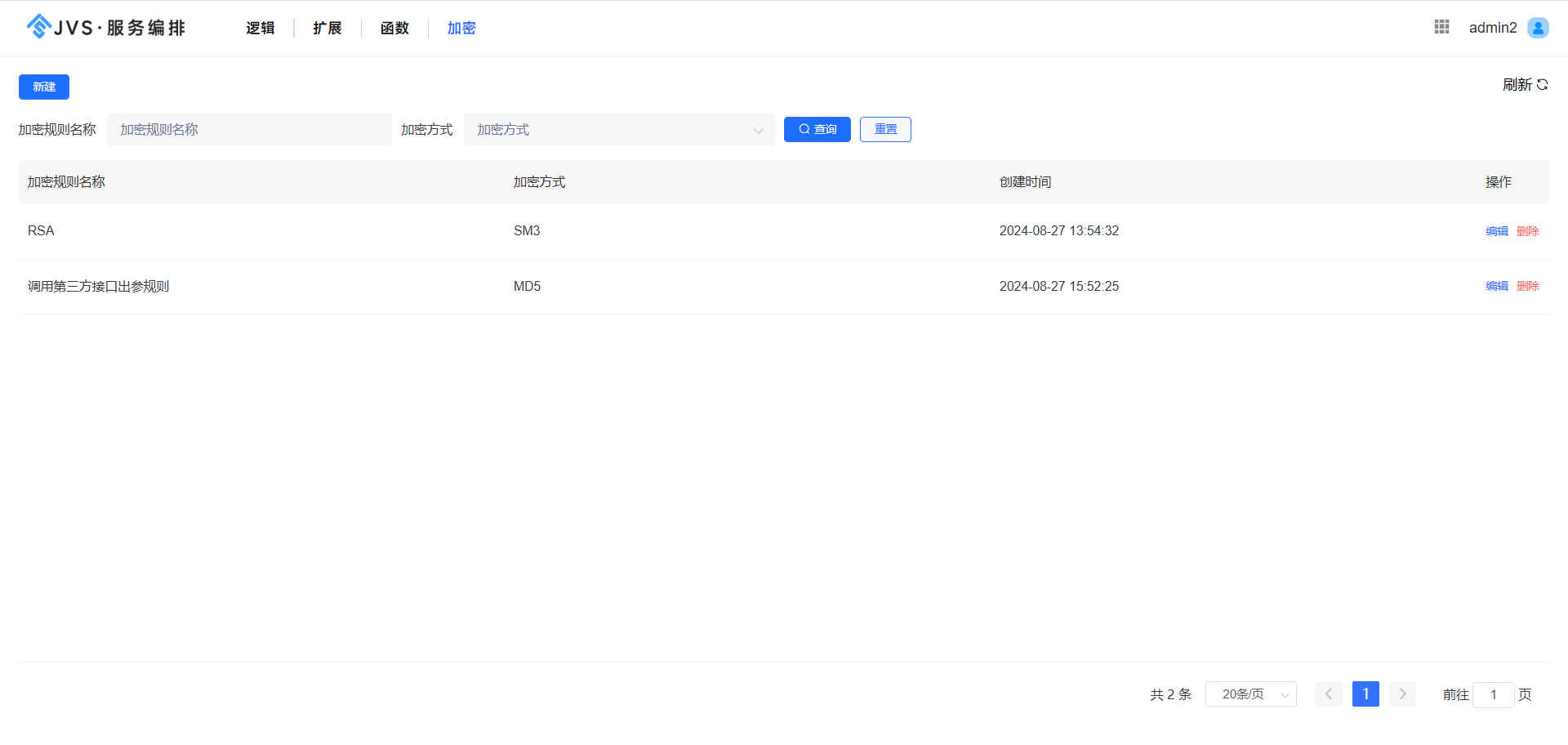The width and height of the screenshot is (1568, 745).
Task: Click the 调用第三方接口出参规则 name cell
Action: pos(98,286)
